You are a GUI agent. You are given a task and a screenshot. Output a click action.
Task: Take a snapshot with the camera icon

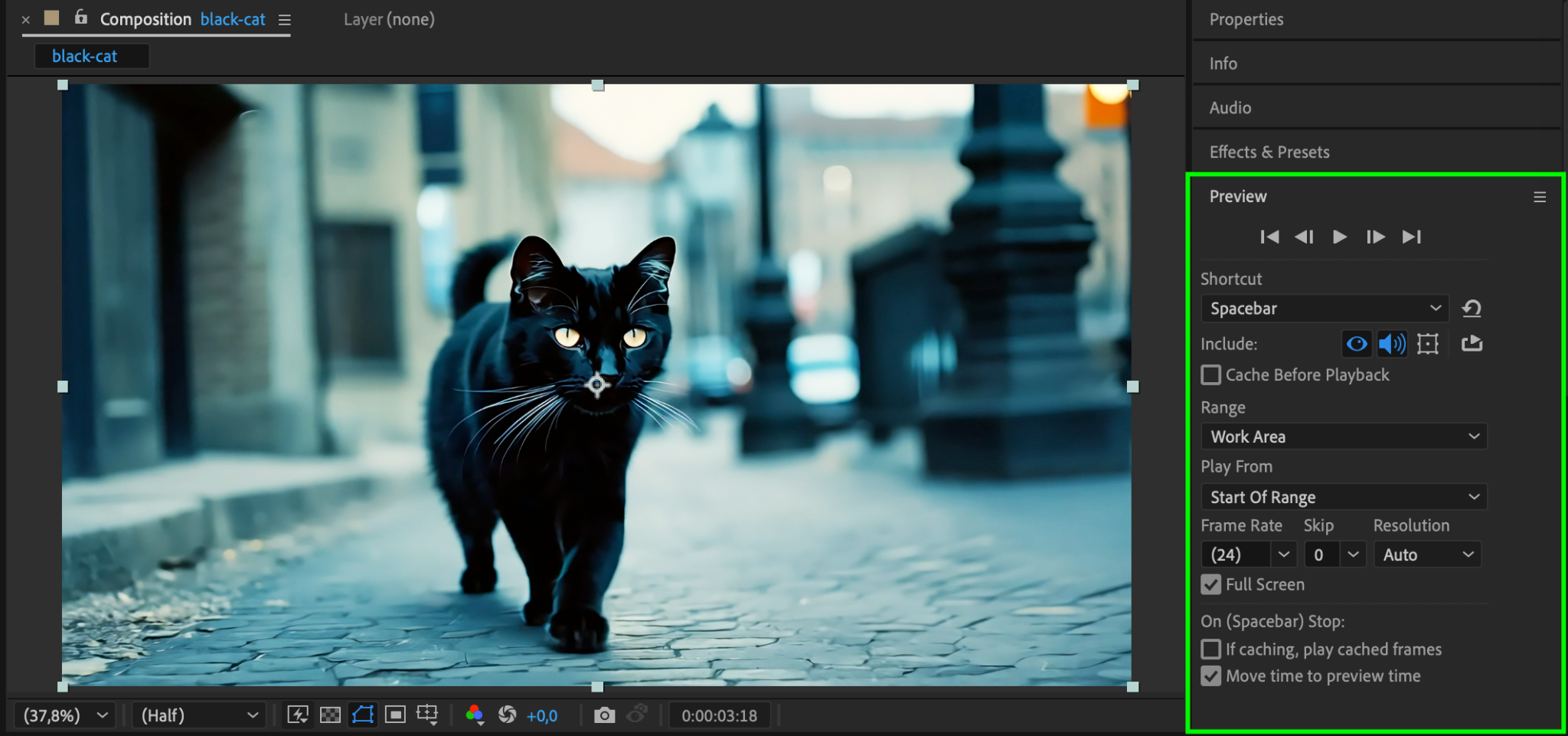coord(604,715)
